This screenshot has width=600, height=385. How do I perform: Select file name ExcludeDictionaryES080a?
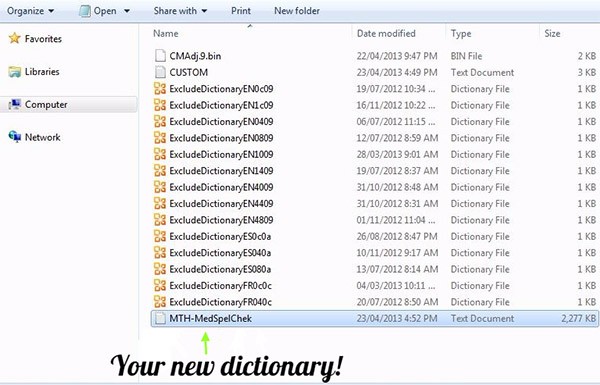click(x=220, y=269)
